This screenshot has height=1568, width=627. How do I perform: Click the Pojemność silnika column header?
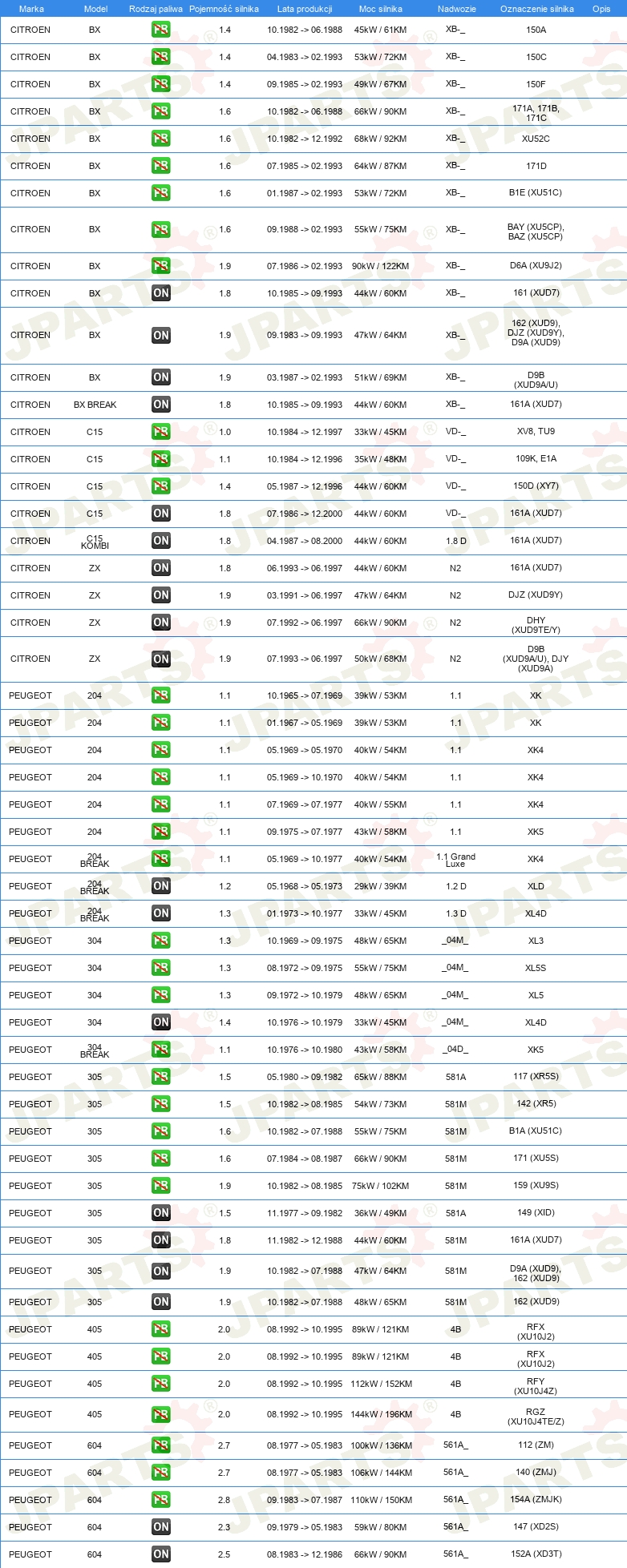click(x=224, y=9)
